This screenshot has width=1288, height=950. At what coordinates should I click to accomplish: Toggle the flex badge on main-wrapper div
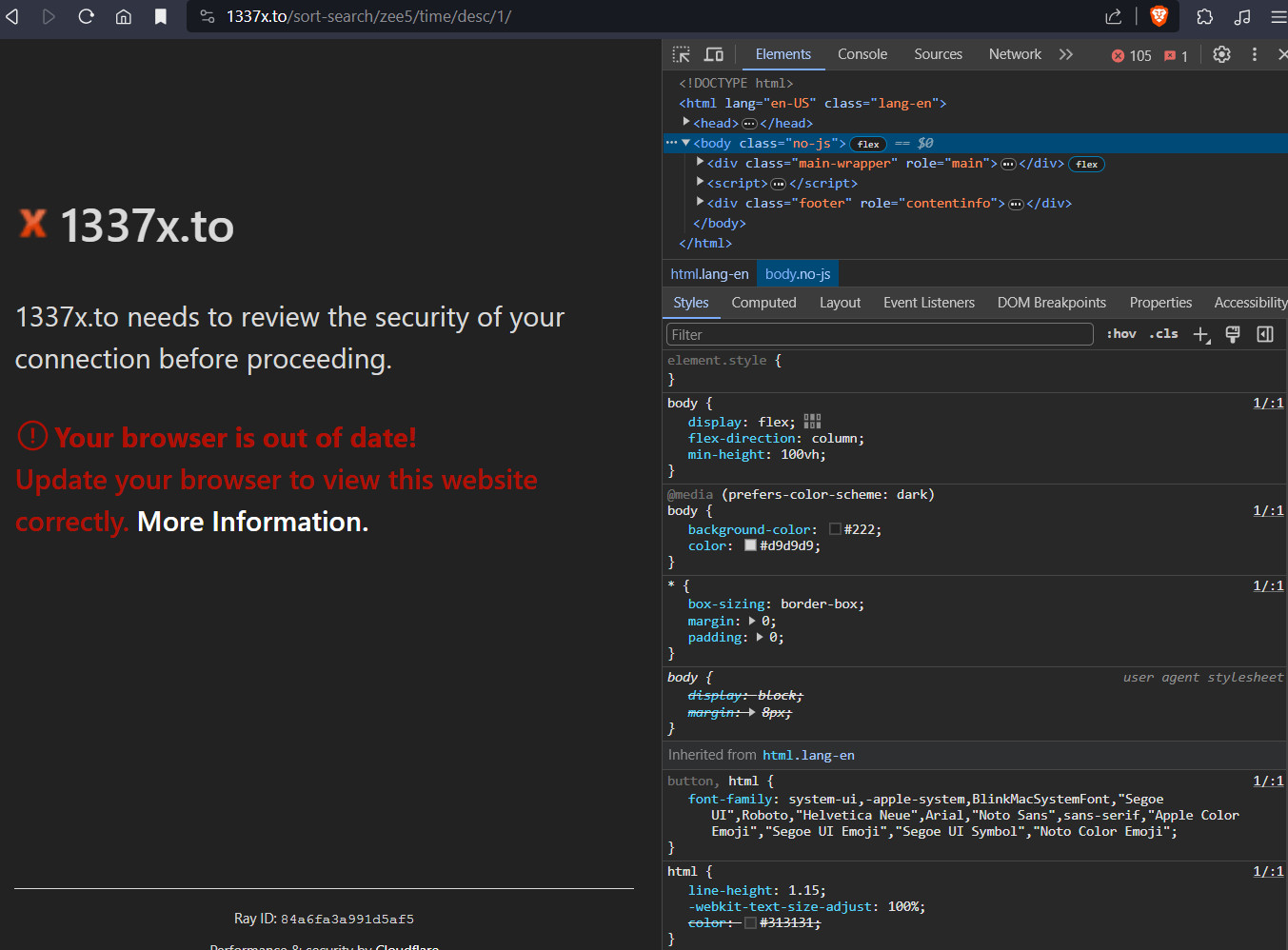coord(1087,164)
